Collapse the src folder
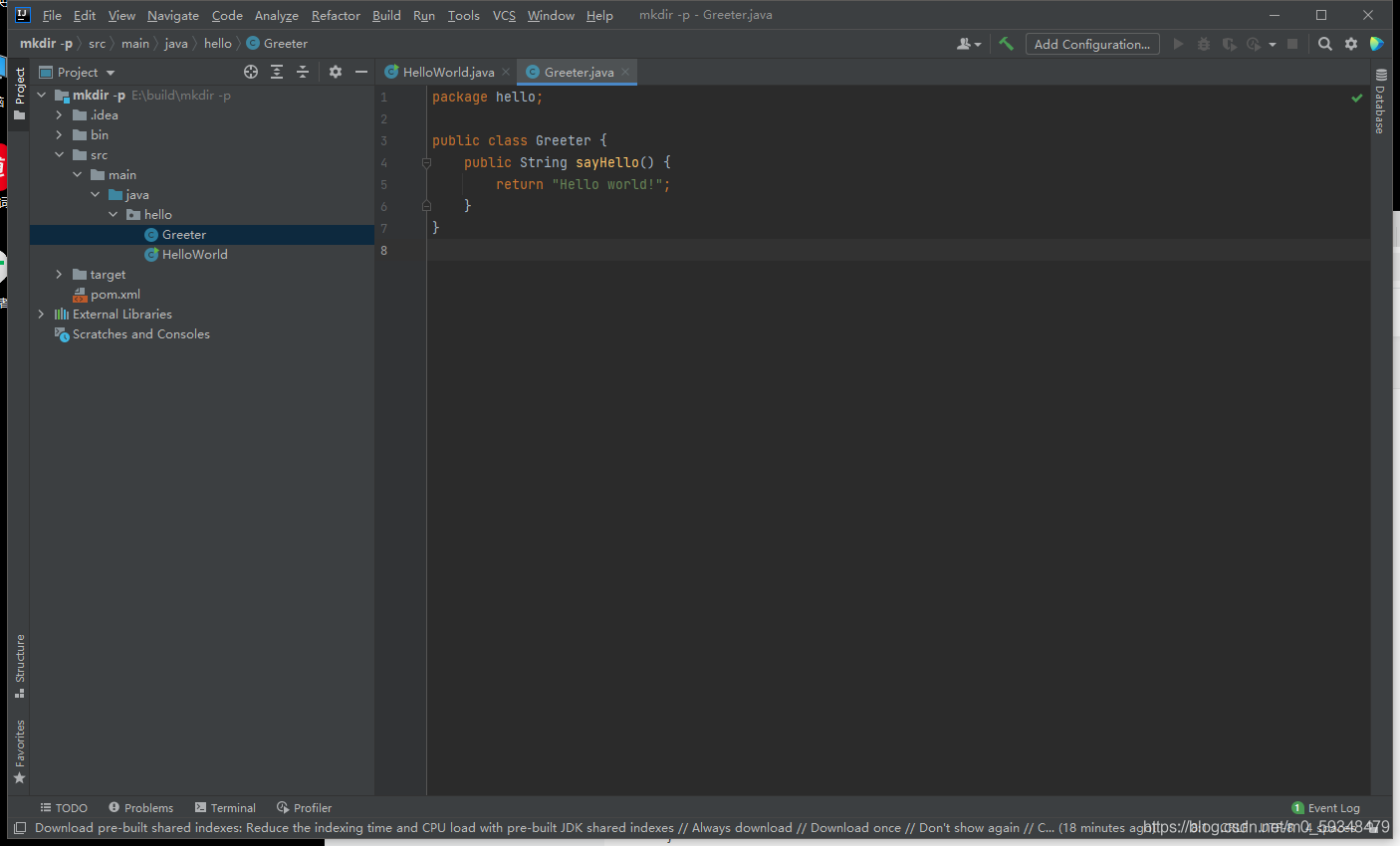The width and height of the screenshot is (1400, 846). click(x=59, y=154)
